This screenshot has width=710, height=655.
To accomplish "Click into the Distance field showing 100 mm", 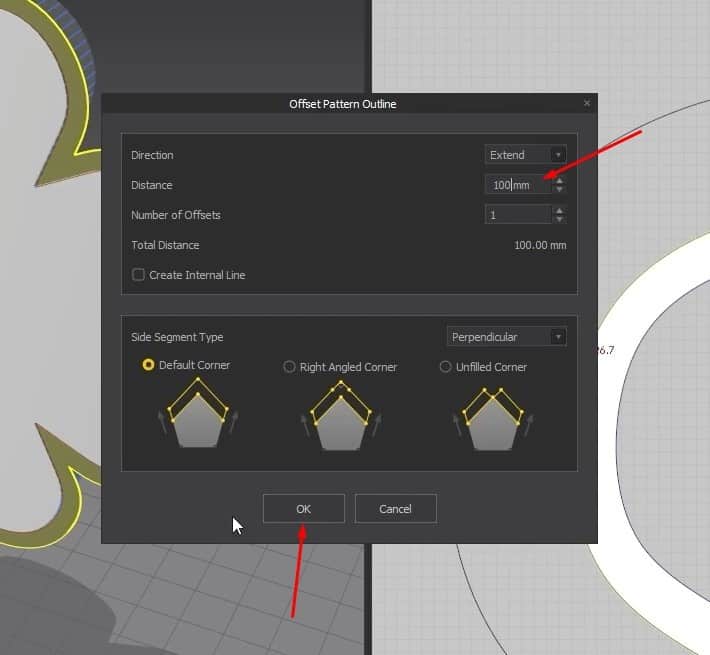I will point(518,185).
